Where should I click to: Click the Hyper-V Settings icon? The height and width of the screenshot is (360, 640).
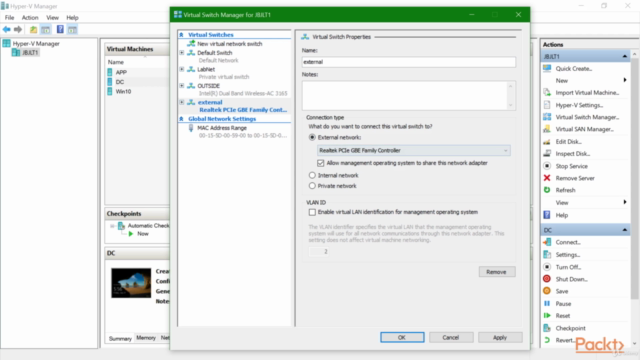(547, 105)
